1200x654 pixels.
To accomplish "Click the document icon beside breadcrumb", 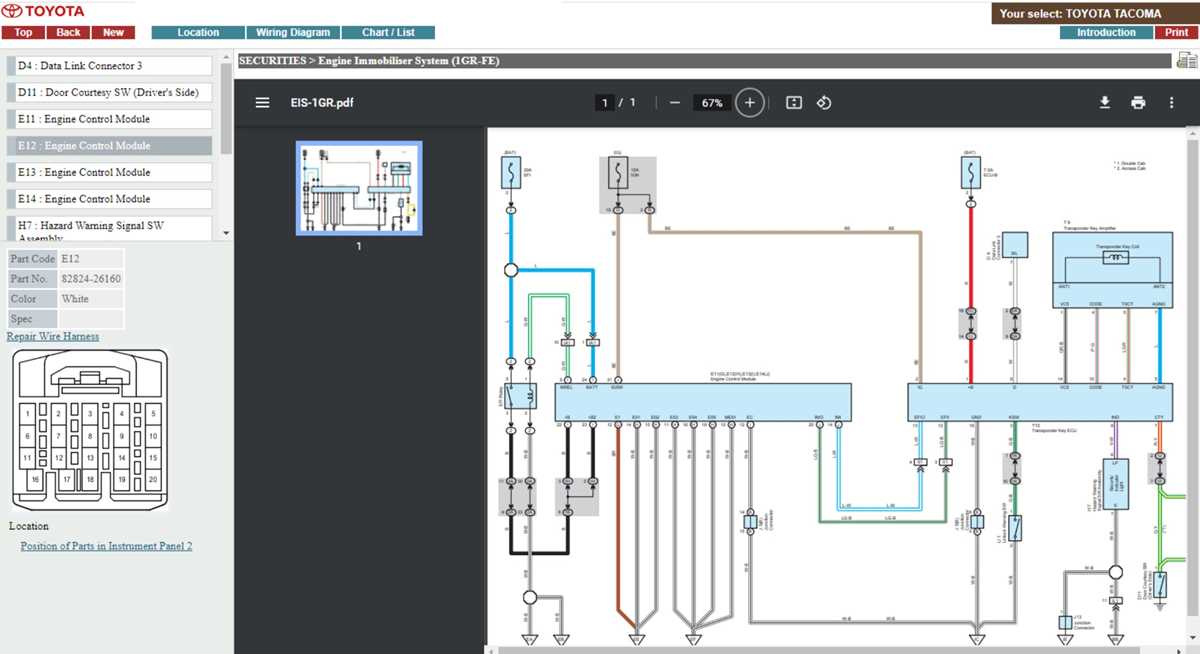I will coord(1186,61).
